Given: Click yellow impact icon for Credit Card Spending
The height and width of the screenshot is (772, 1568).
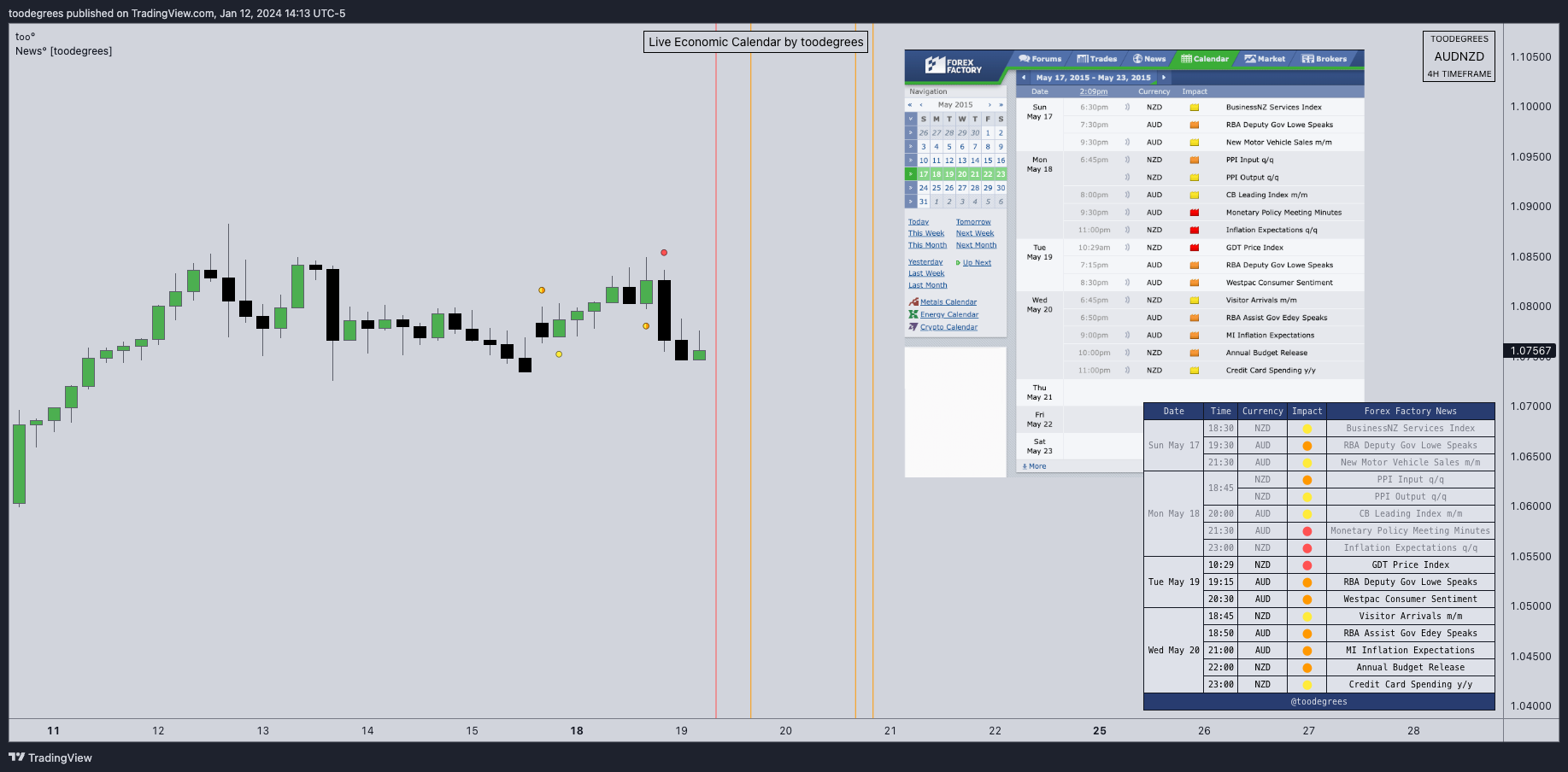Looking at the screenshot, I should tap(1195, 371).
